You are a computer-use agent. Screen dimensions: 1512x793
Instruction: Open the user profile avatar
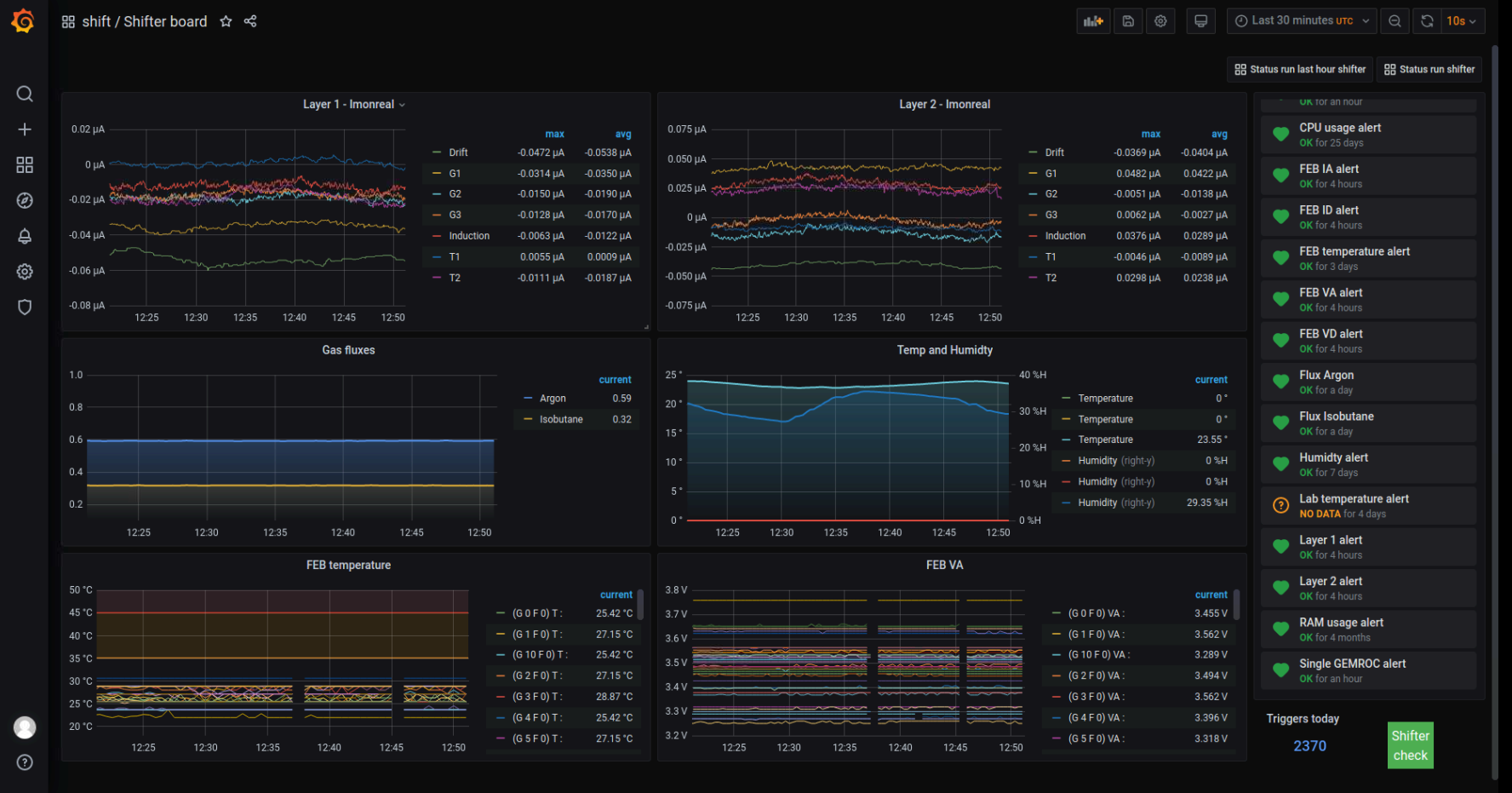pos(25,727)
